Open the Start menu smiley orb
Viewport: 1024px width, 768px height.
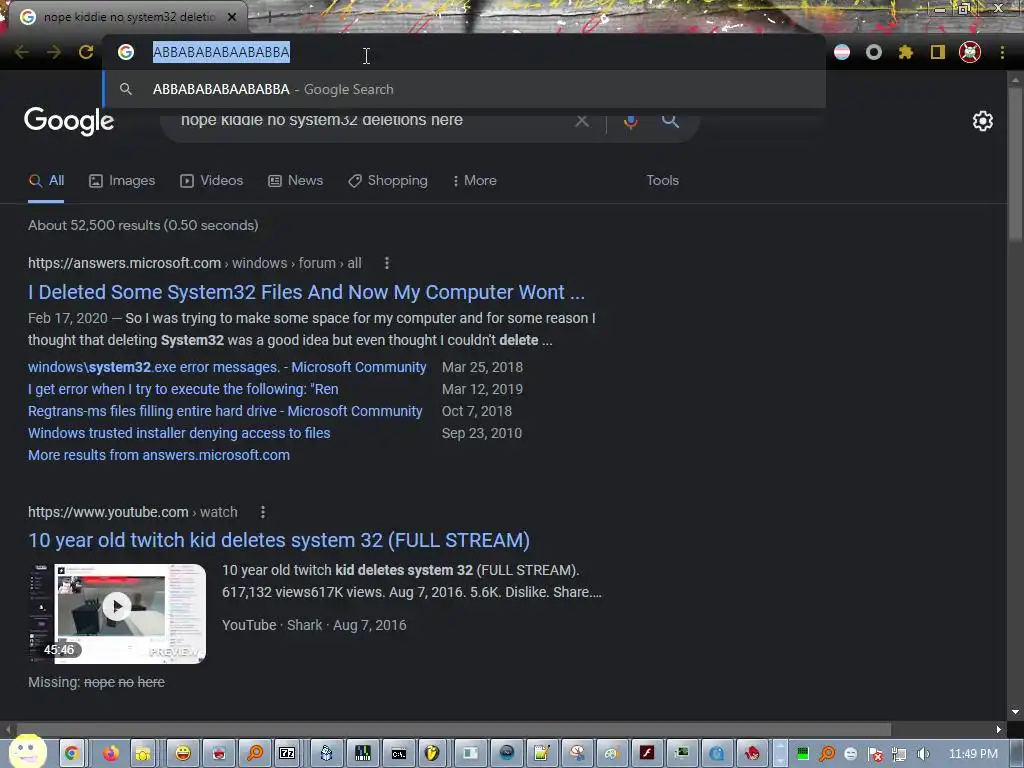click(27, 751)
